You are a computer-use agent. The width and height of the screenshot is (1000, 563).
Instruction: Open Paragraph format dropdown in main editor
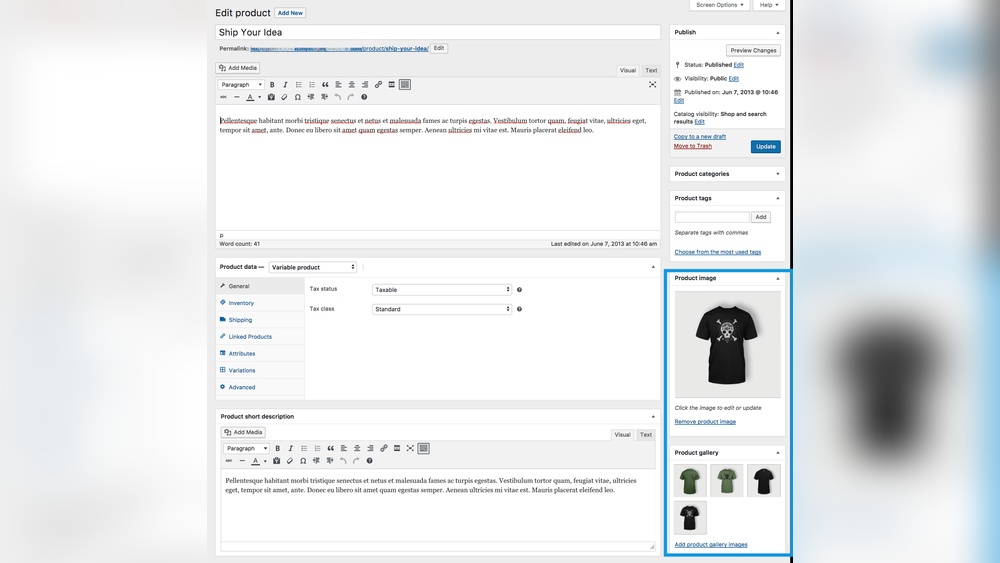coord(241,85)
